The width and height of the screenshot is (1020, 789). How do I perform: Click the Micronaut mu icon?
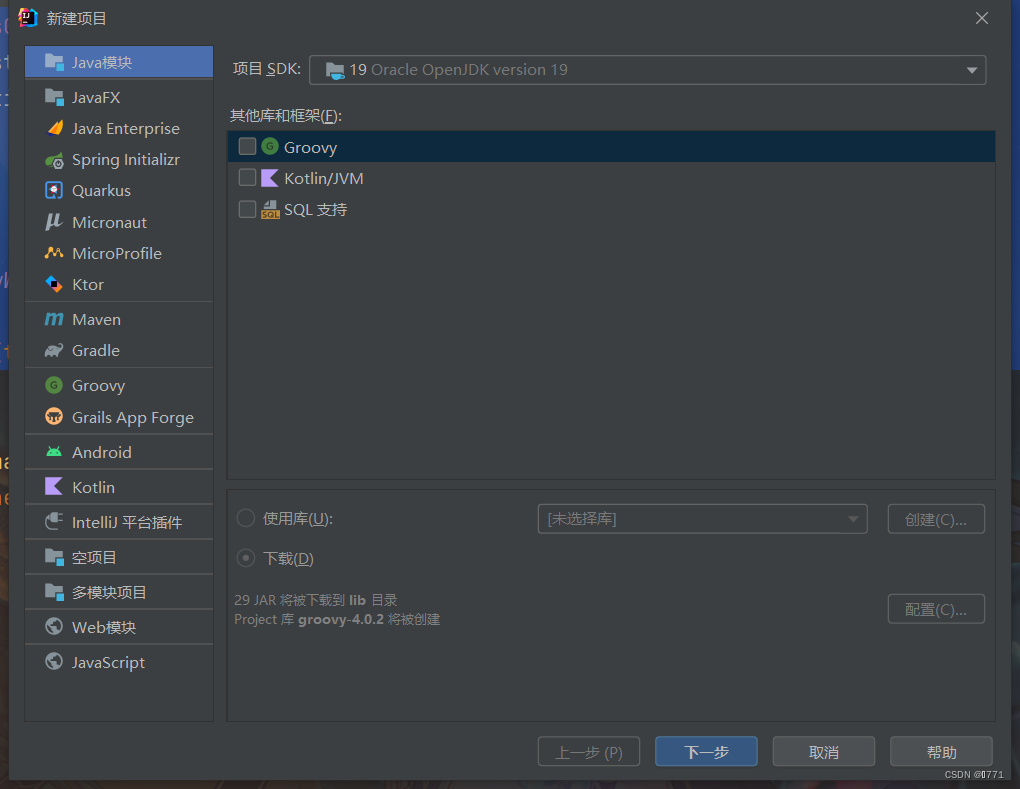pyautogui.click(x=54, y=222)
